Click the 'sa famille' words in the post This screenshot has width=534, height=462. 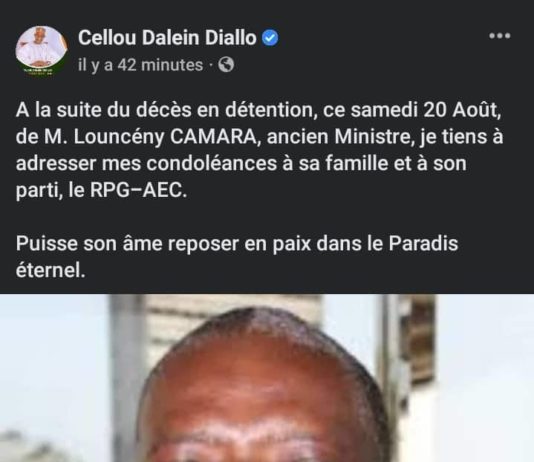(344, 164)
